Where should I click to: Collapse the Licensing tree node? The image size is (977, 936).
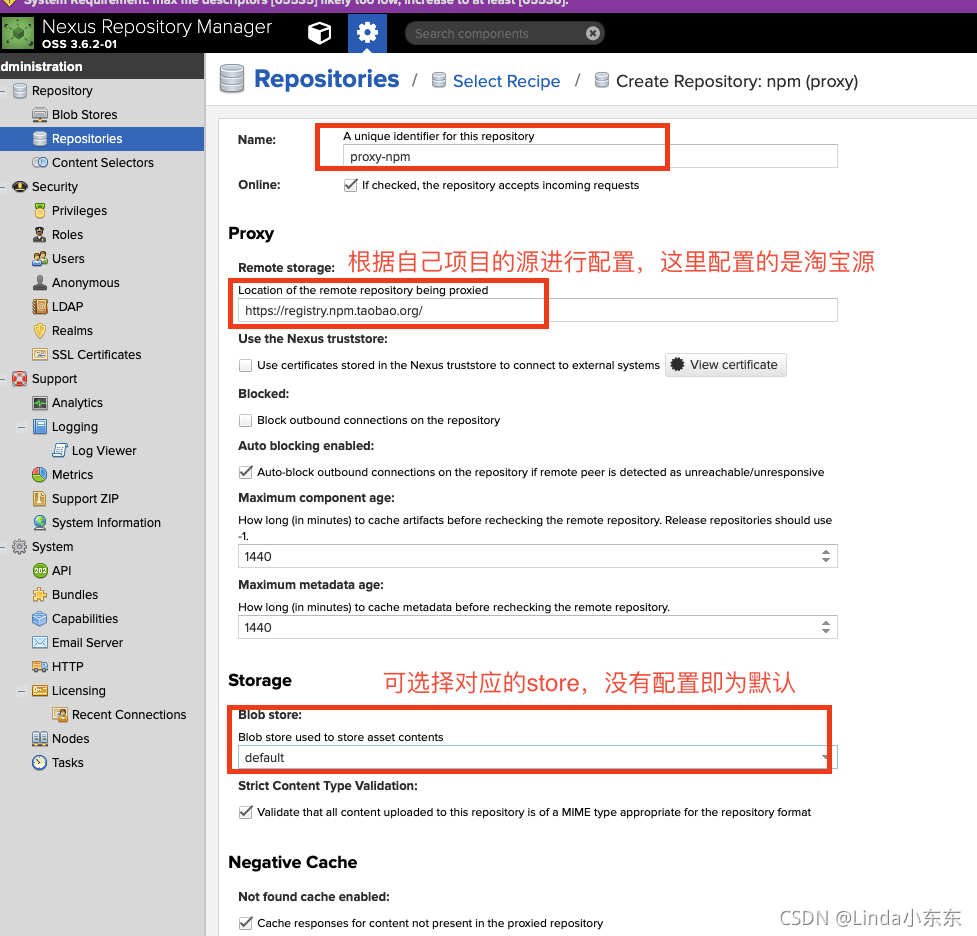click(22, 691)
